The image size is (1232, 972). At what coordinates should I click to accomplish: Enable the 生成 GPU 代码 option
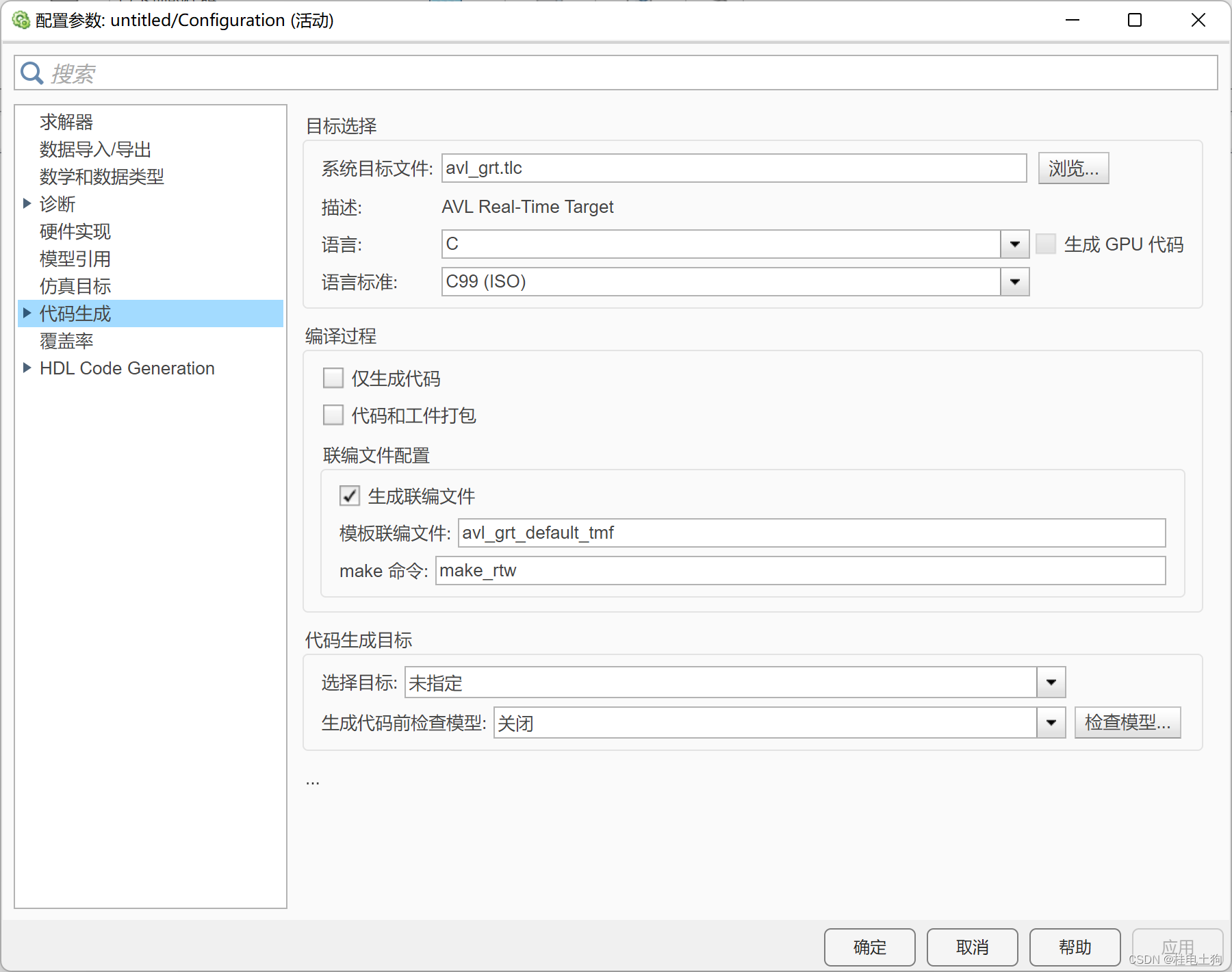[1046, 244]
